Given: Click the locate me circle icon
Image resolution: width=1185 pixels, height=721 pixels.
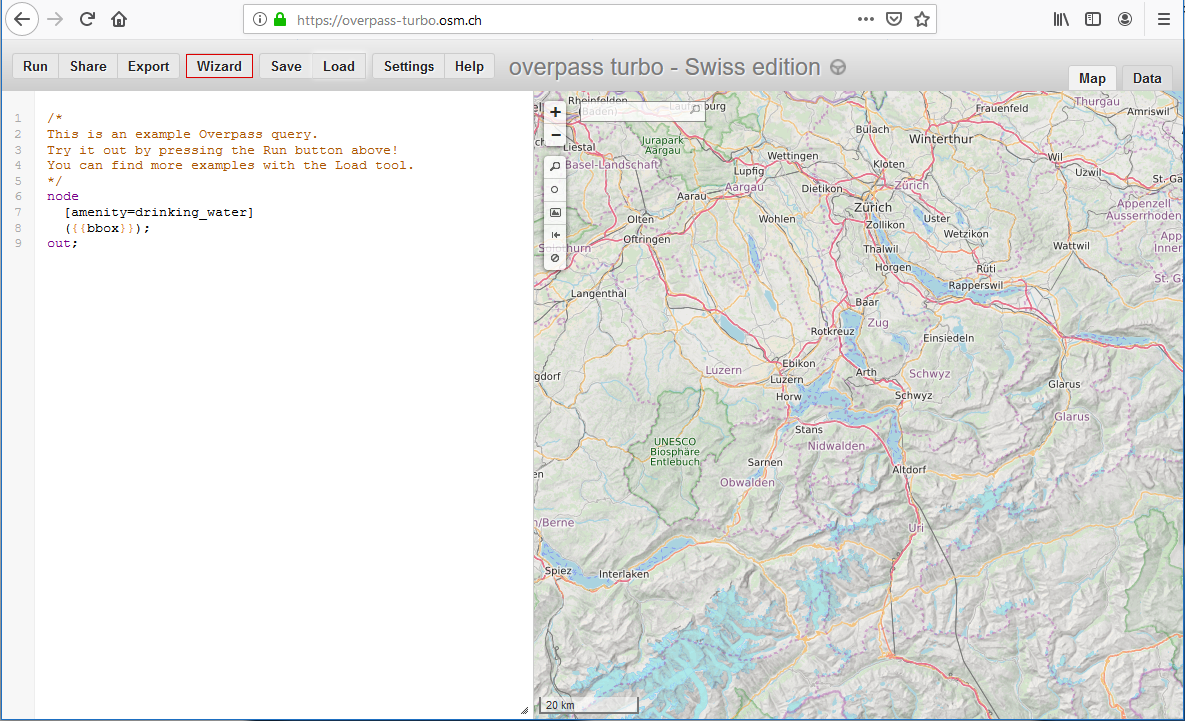Looking at the screenshot, I should (555, 189).
